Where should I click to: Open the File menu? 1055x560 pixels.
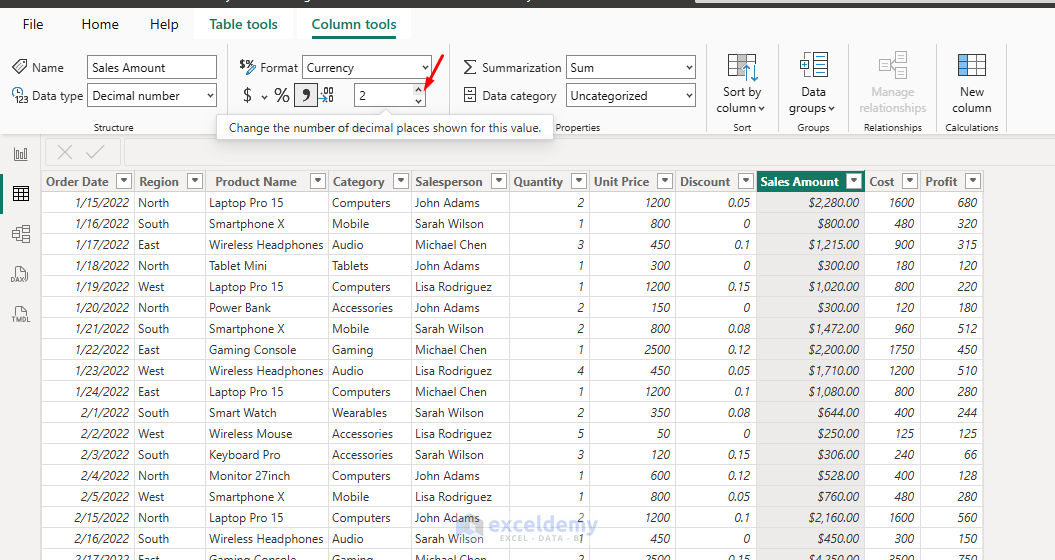pos(33,24)
